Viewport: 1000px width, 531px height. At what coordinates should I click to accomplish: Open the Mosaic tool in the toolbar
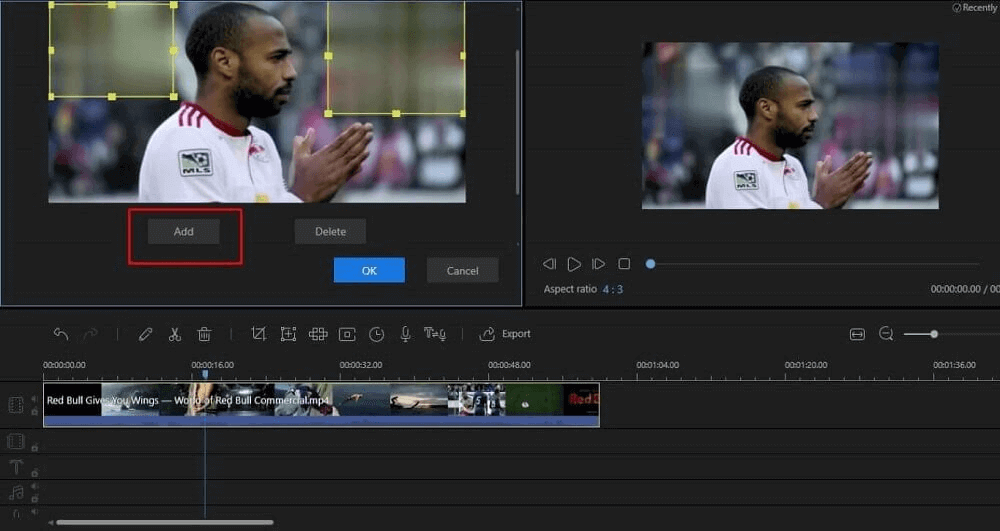point(318,334)
